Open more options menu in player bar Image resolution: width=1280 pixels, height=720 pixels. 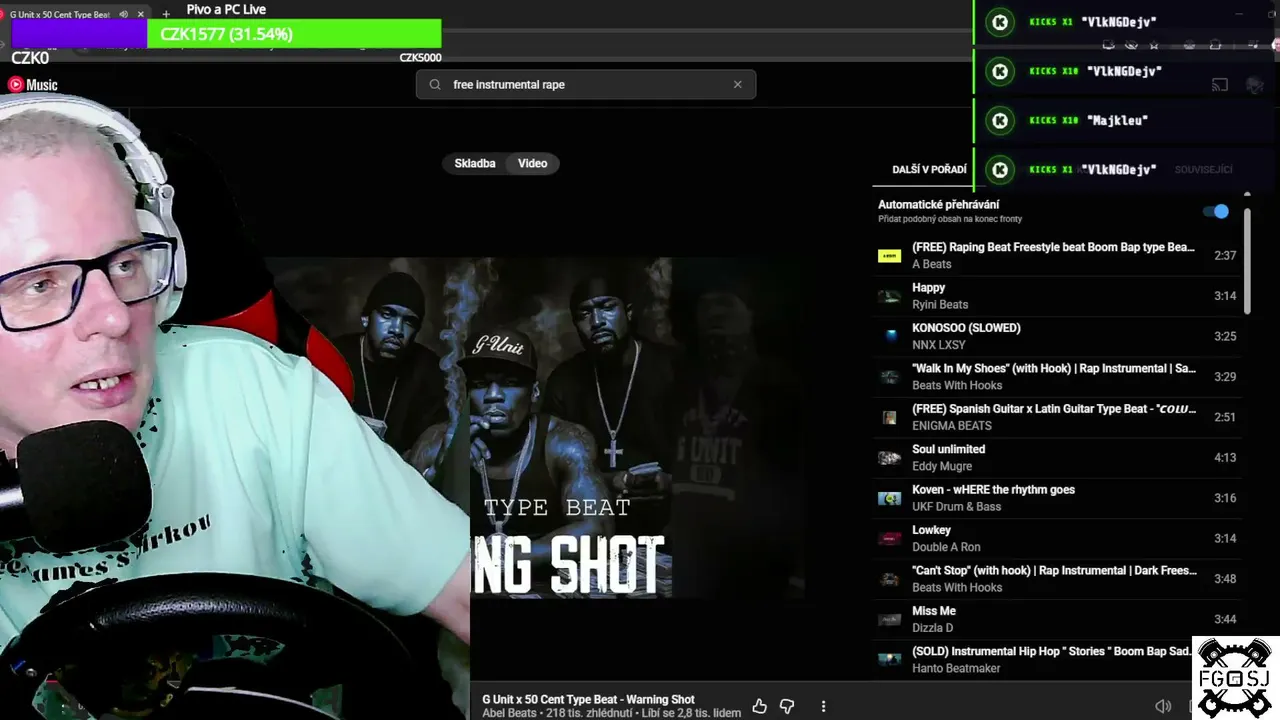[x=823, y=706]
